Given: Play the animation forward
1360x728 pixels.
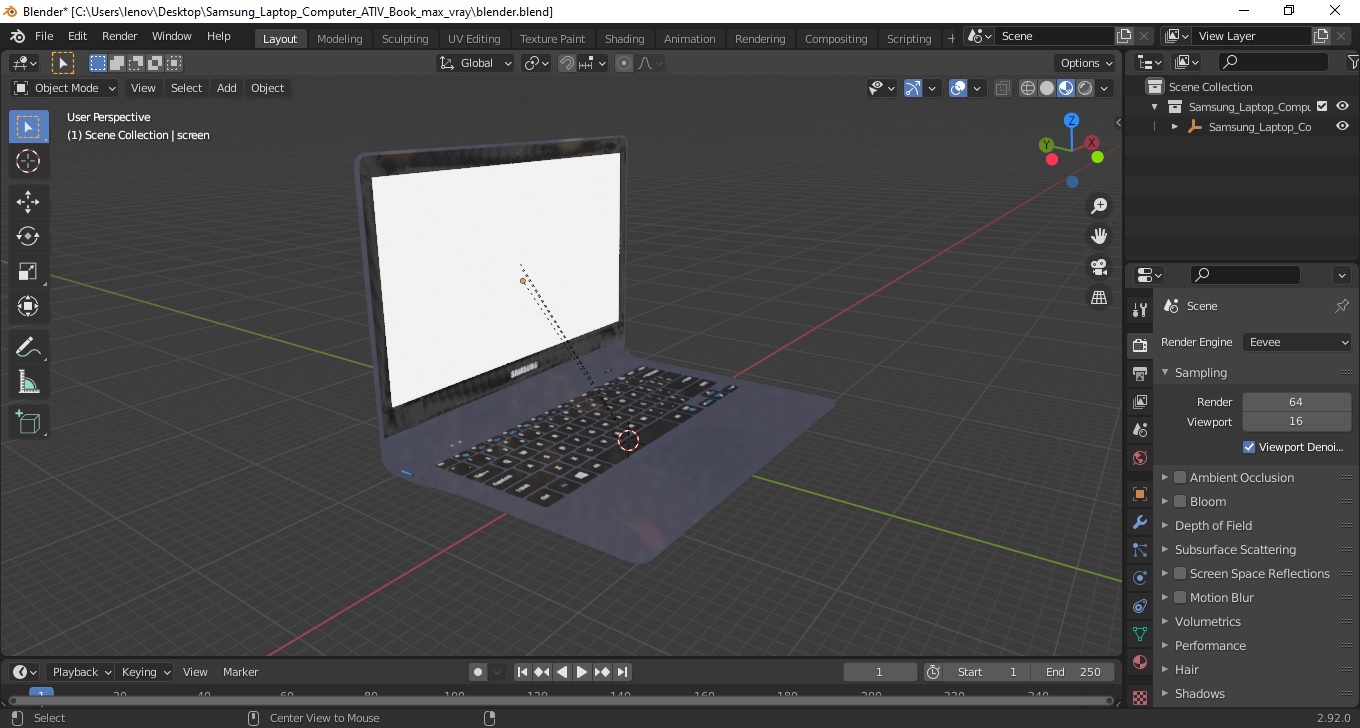Looking at the screenshot, I should (582, 672).
